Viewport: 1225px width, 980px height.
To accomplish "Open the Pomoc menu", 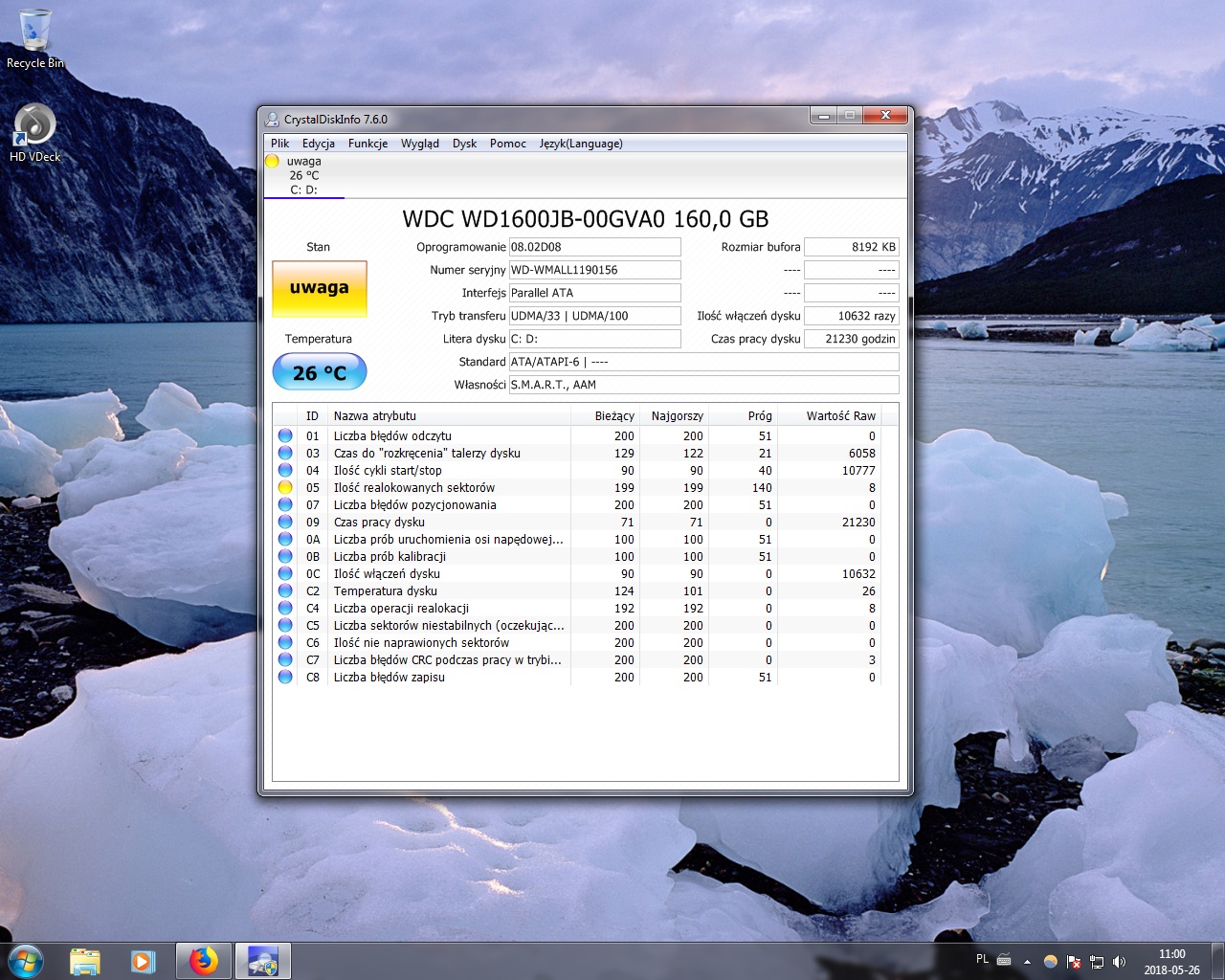I will point(507,144).
